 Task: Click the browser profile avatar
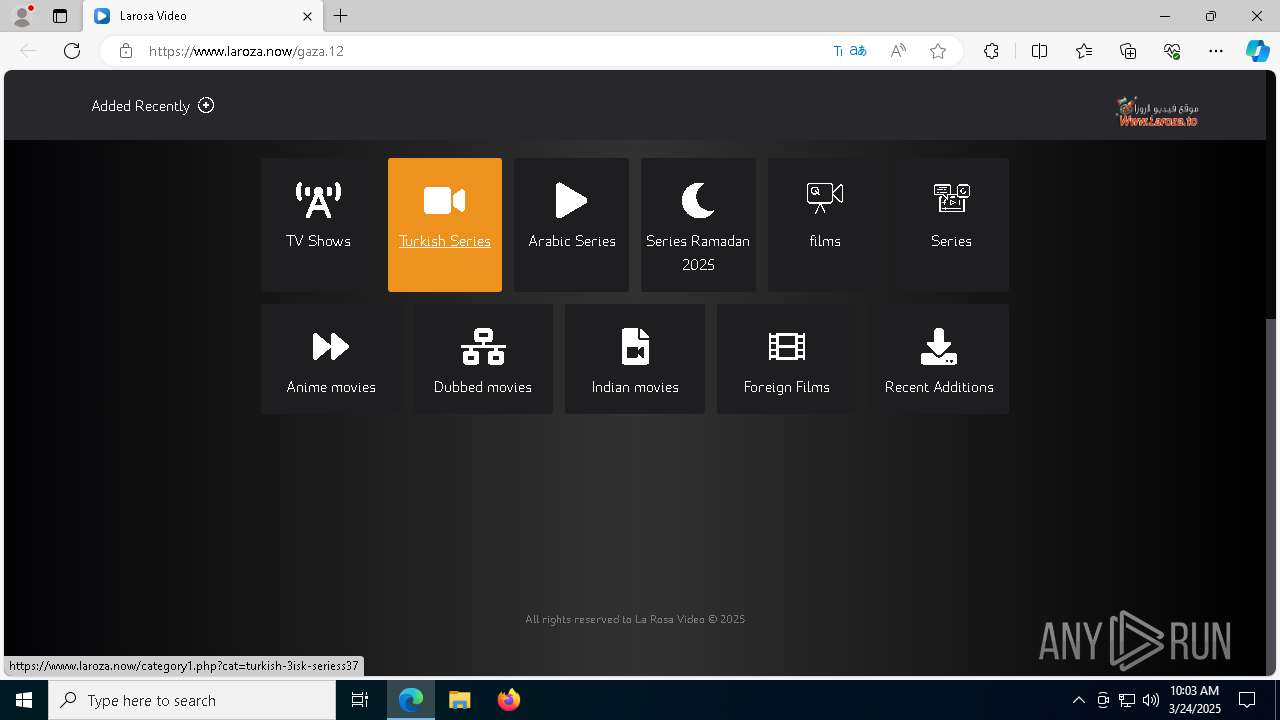point(22,16)
